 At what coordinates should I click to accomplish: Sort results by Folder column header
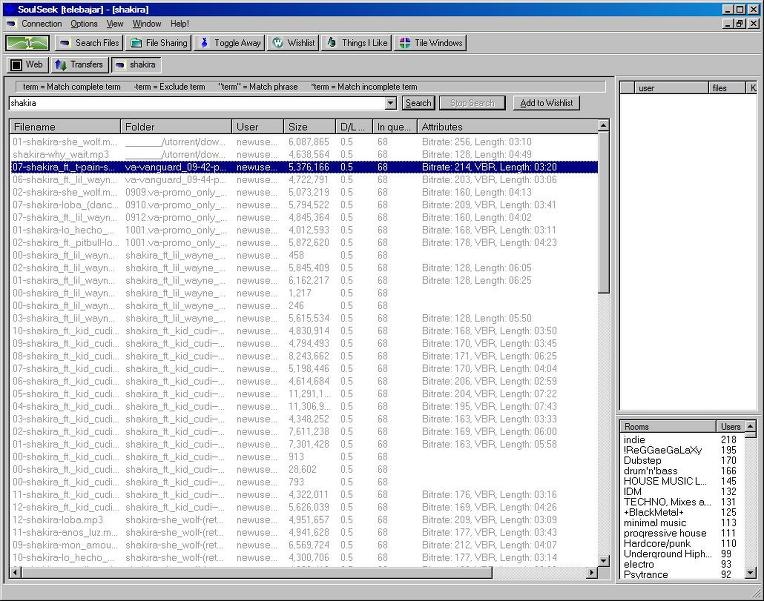(x=176, y=127)
